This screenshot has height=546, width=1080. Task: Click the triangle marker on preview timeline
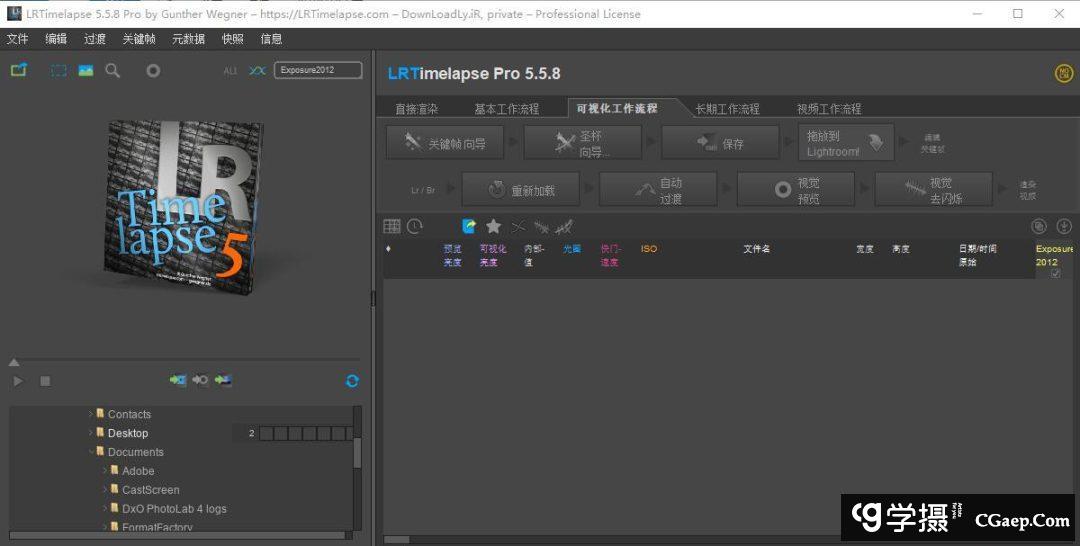[14, 362]
